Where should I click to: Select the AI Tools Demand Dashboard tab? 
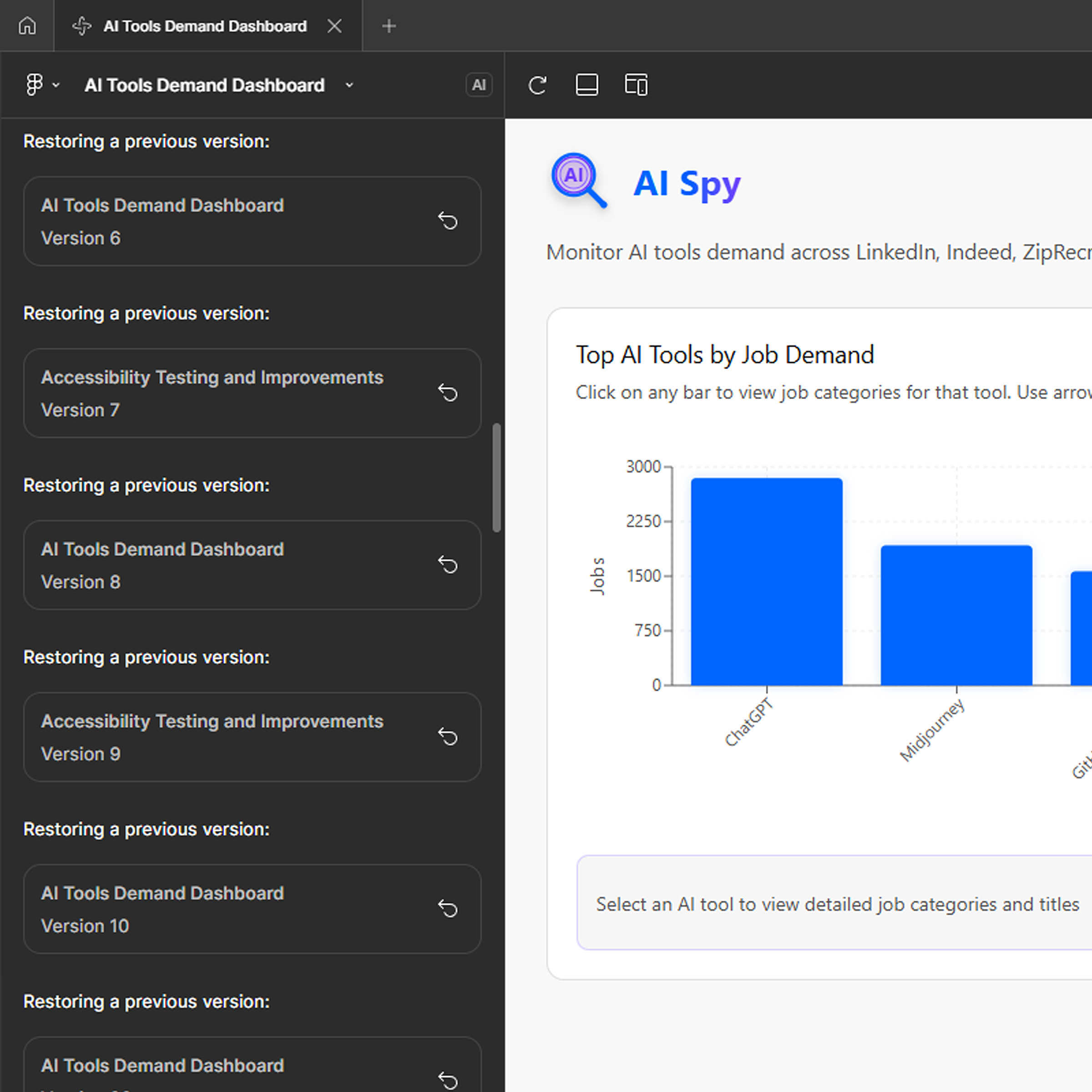[205, 26]
